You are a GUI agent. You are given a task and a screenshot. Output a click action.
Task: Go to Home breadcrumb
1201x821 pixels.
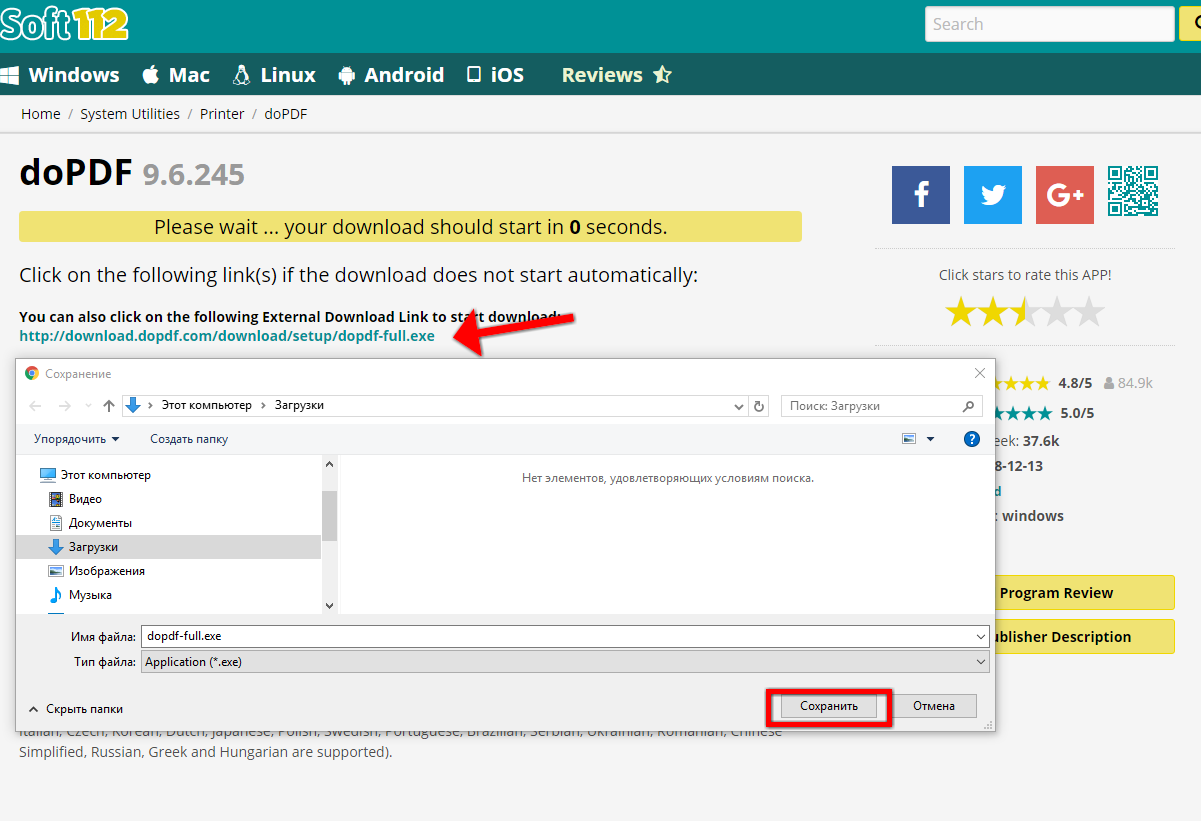click(x=41, y=114)
